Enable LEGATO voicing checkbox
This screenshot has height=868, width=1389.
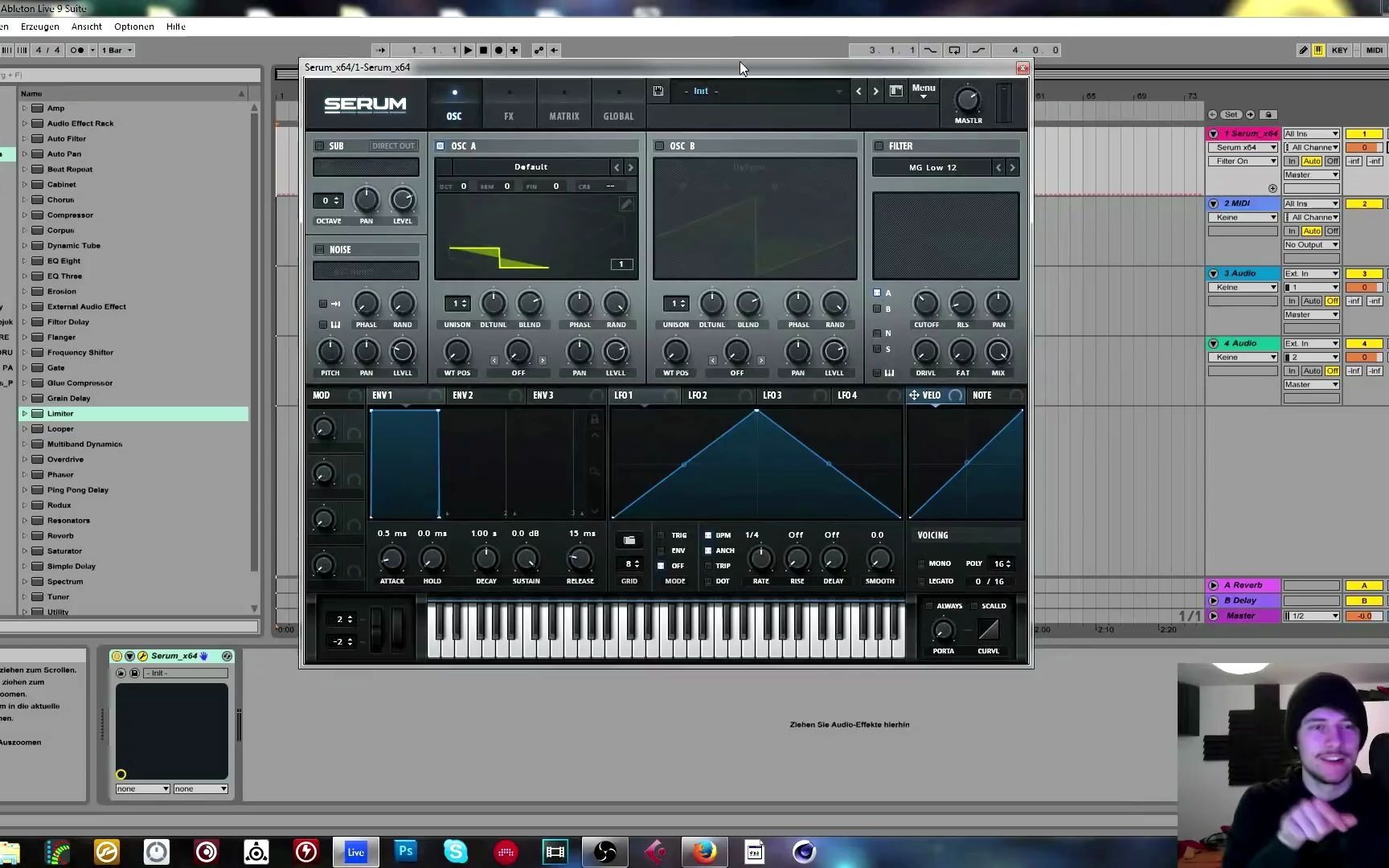pyautogui.click(x=921, y=581)
